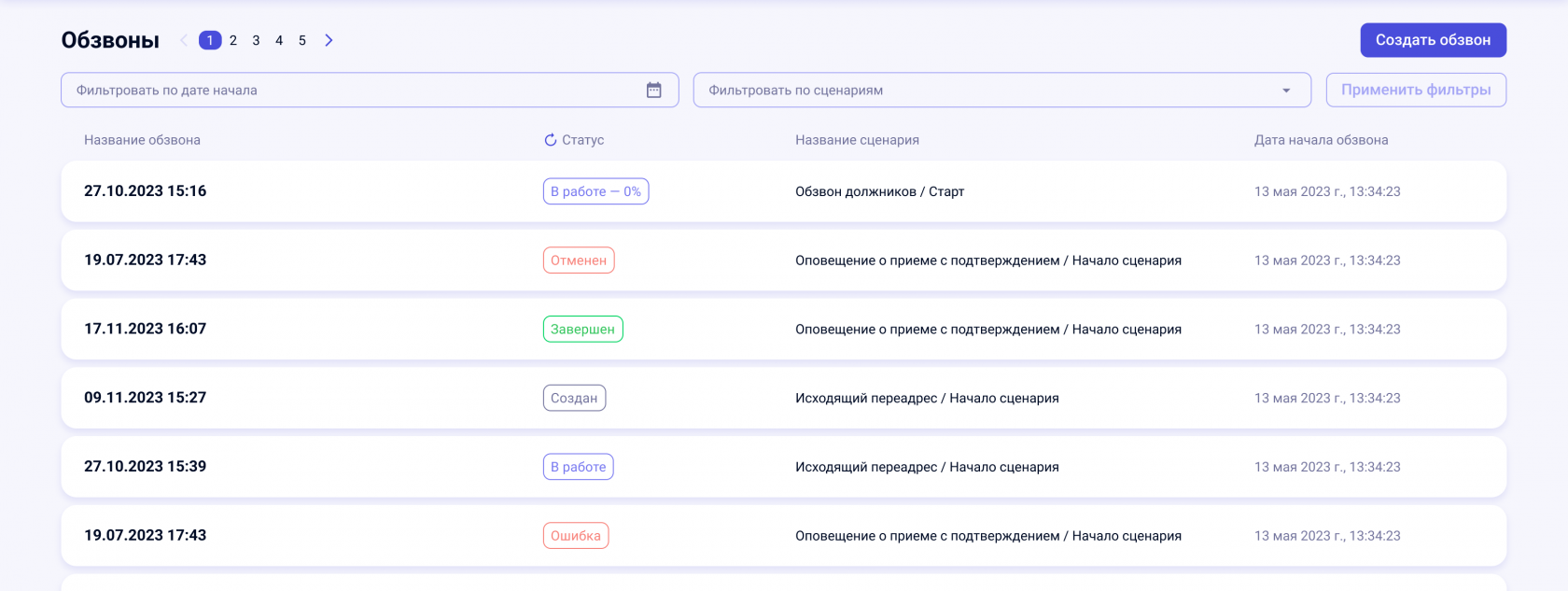The height and width of the screenshot is (591, 1568).
Task: Click the green Завершен status badge
Action: coord(582,330)
